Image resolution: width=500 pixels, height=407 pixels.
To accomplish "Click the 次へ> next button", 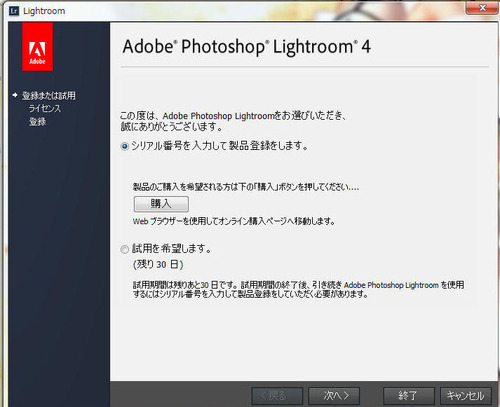I will (x=334, y=396).
